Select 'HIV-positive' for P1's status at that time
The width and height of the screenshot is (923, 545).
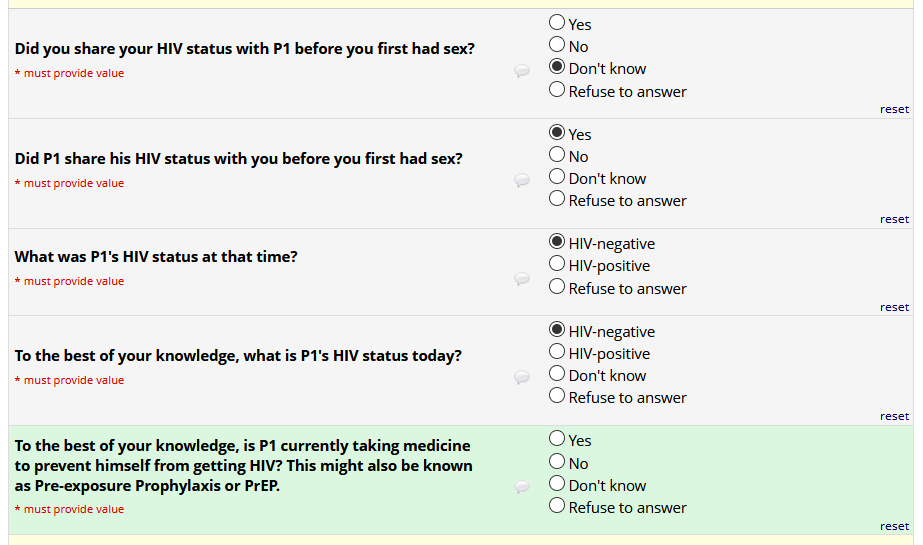click(557, 264)
